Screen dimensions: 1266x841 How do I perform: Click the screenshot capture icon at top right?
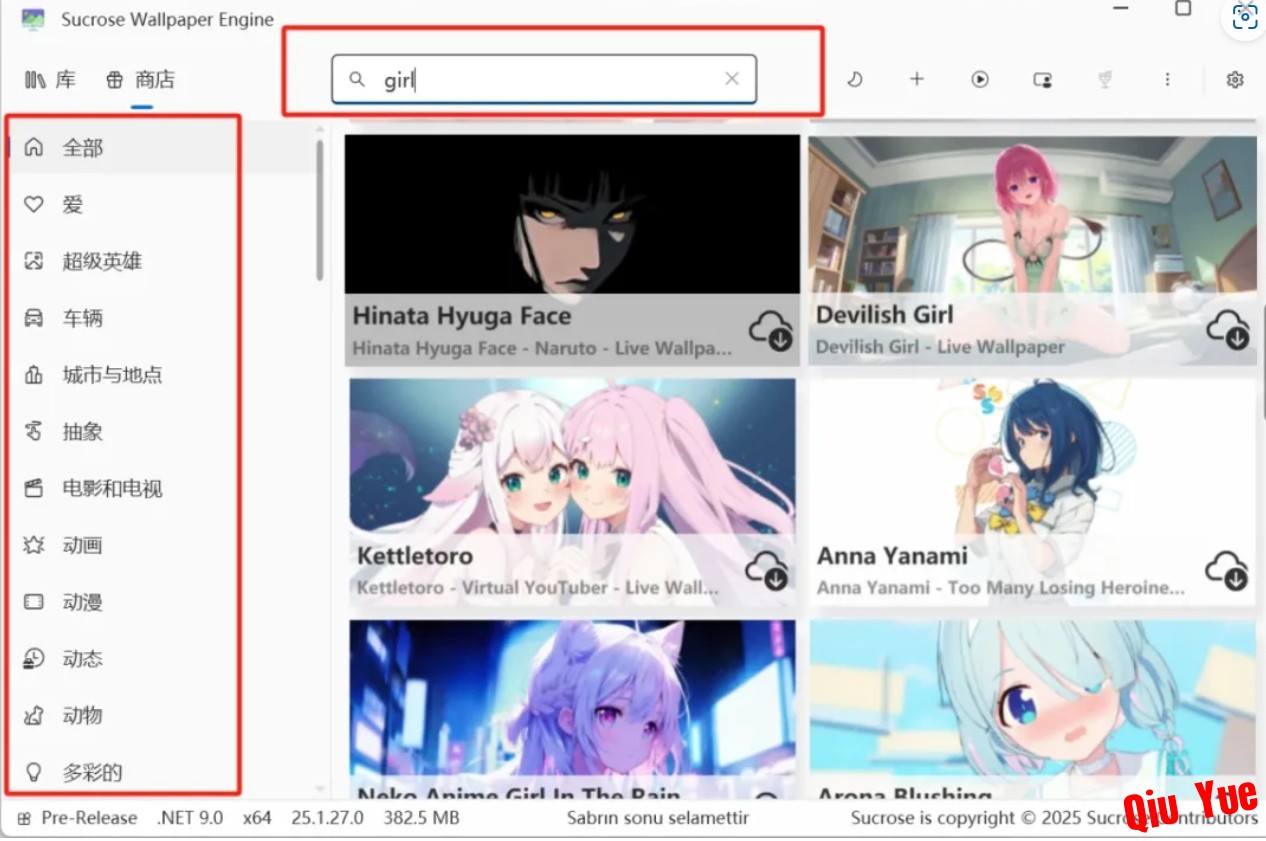point(1245,17)
